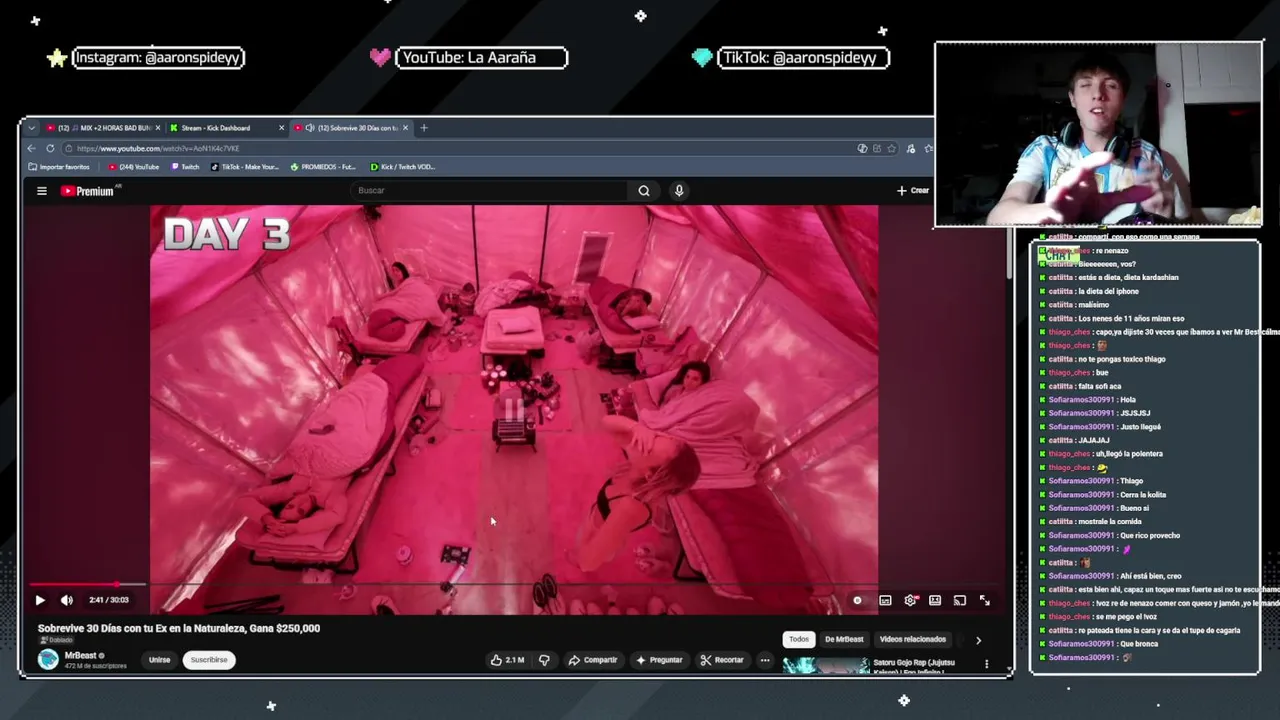Switch to theater mode view
Screen dimensions: 1280x720
tap(935, 600)
